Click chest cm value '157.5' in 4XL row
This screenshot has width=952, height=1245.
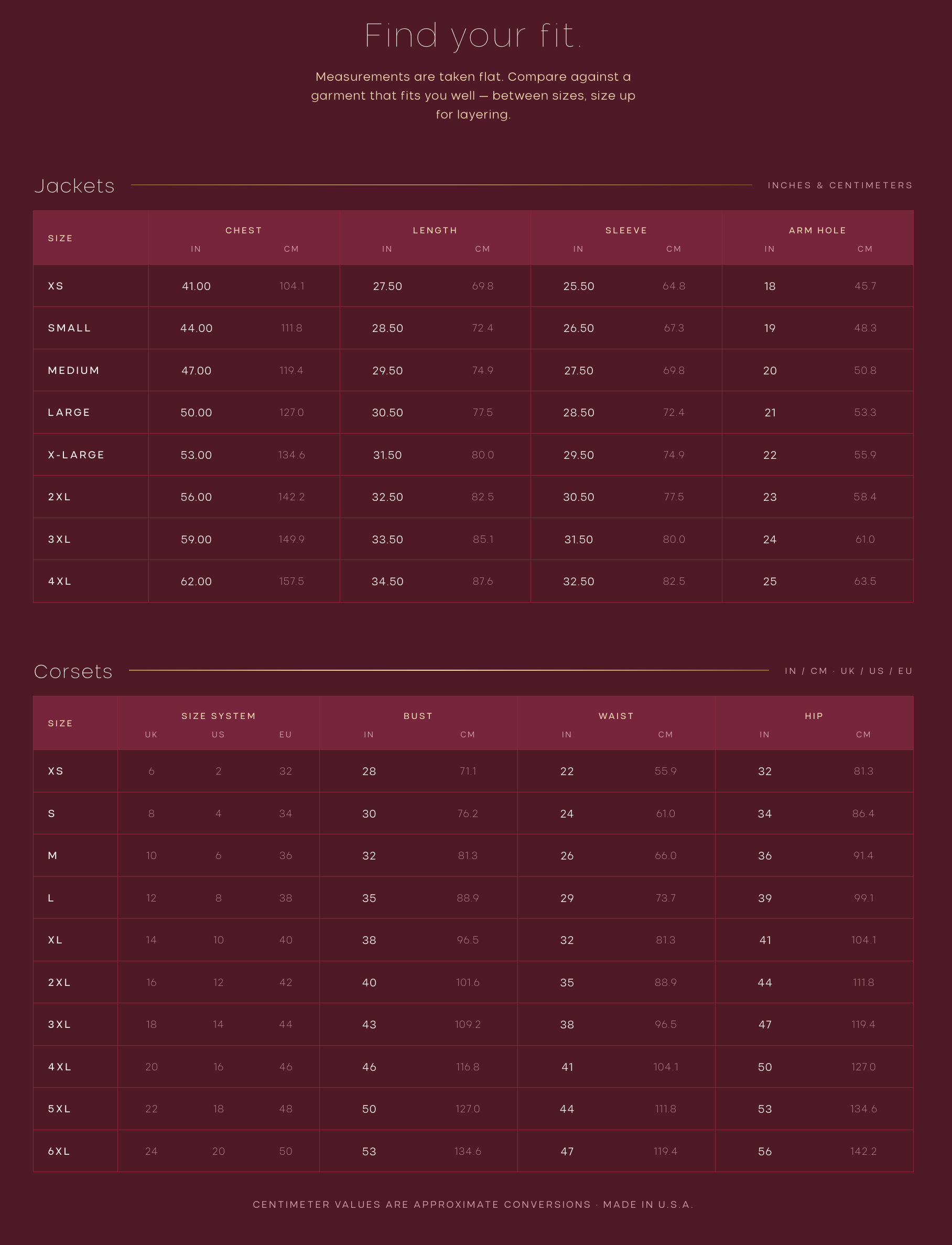click(x=291, y=582)
